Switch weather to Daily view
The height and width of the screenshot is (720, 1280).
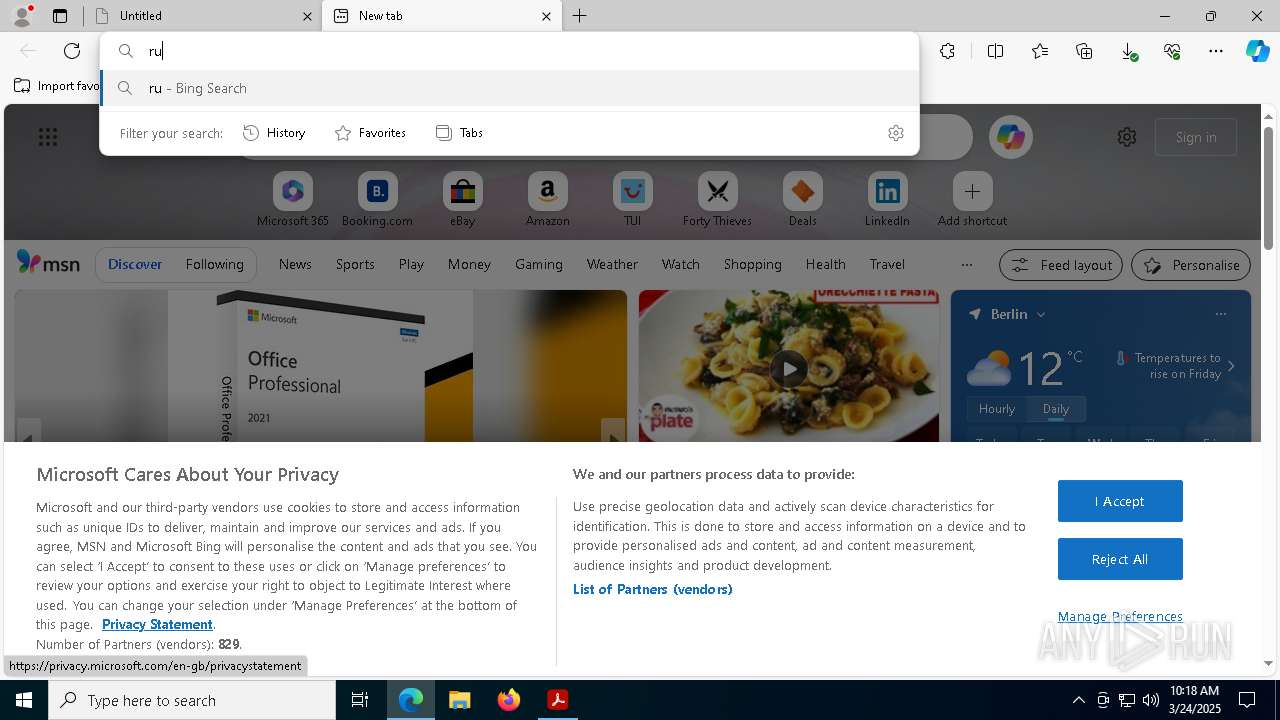(1056, 409)
